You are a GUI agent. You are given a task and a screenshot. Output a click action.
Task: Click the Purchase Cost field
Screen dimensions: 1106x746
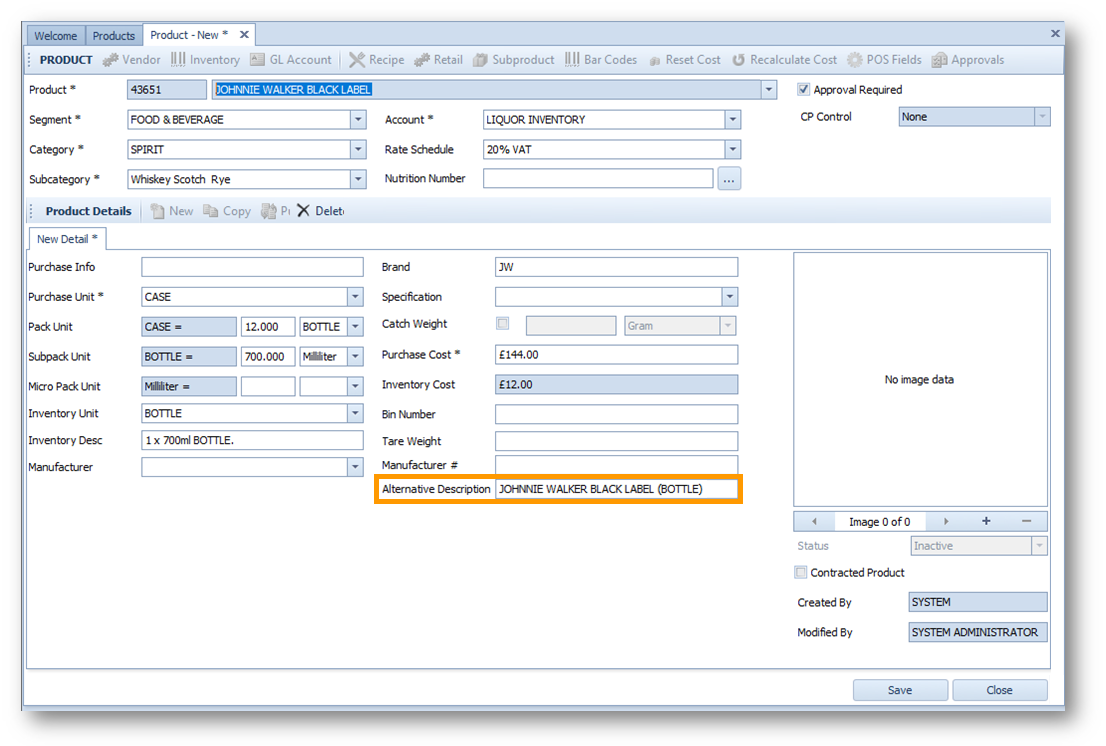point(616,355)
